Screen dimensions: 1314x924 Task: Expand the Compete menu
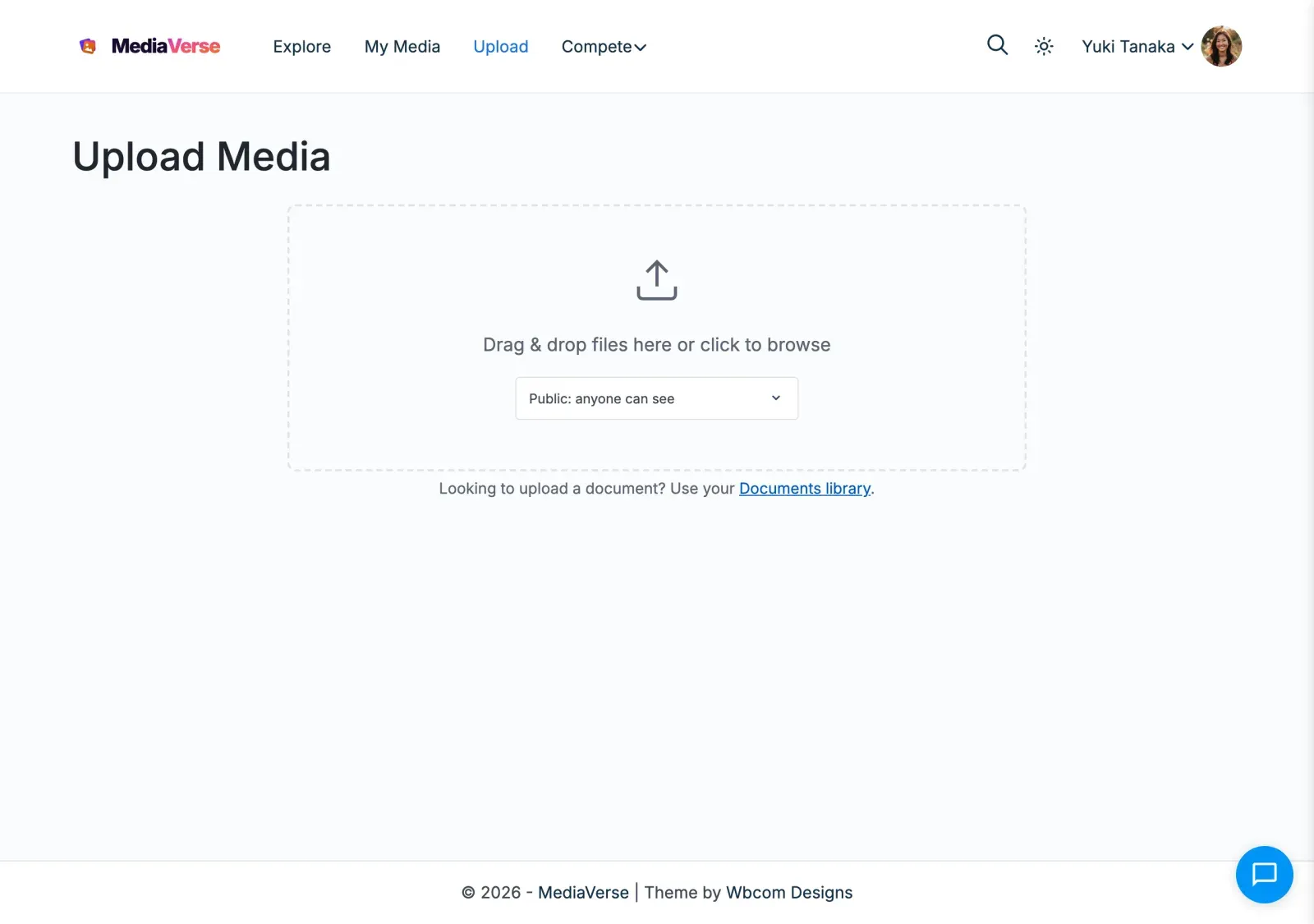[604, 47]
